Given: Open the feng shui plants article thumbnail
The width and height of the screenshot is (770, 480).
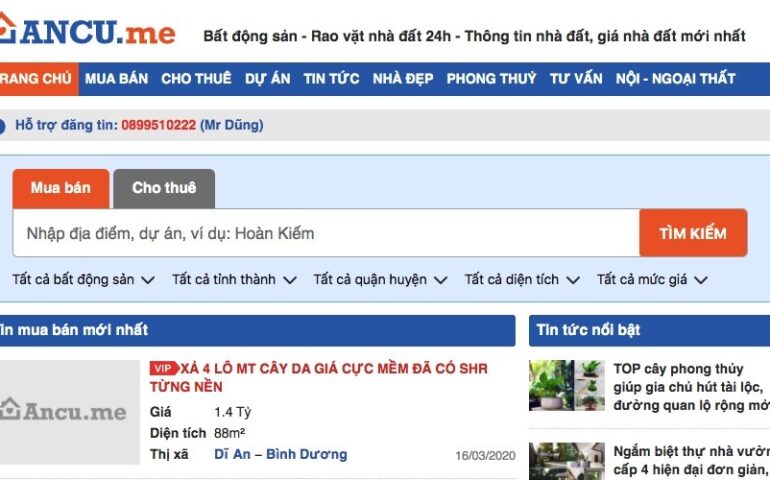Looking at the screenshot, I should tap(566, 386).
